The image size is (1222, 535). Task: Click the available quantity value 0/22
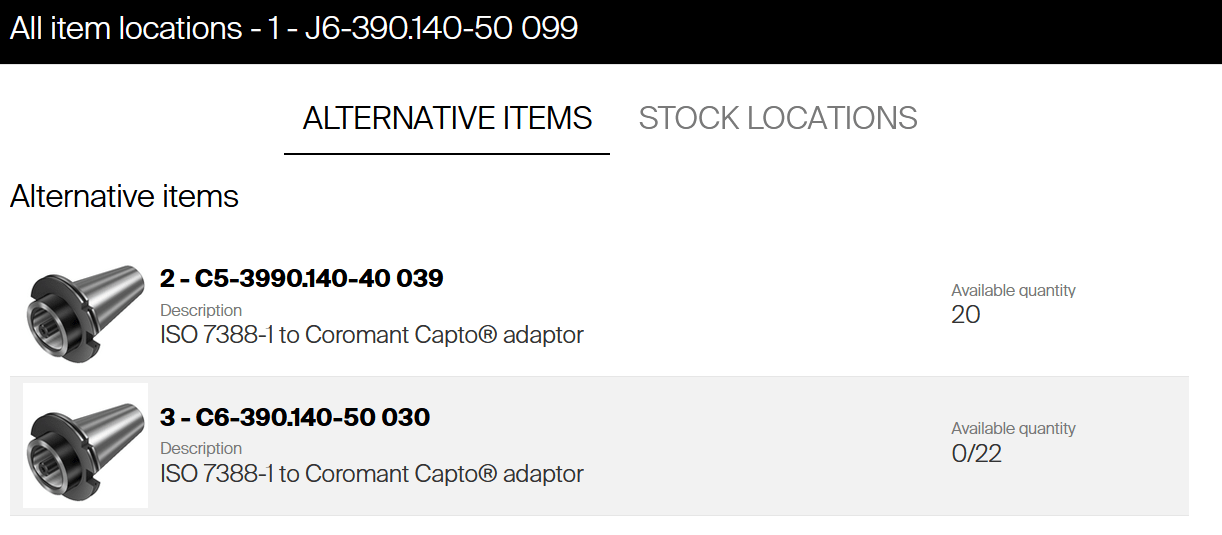point(976,454)
